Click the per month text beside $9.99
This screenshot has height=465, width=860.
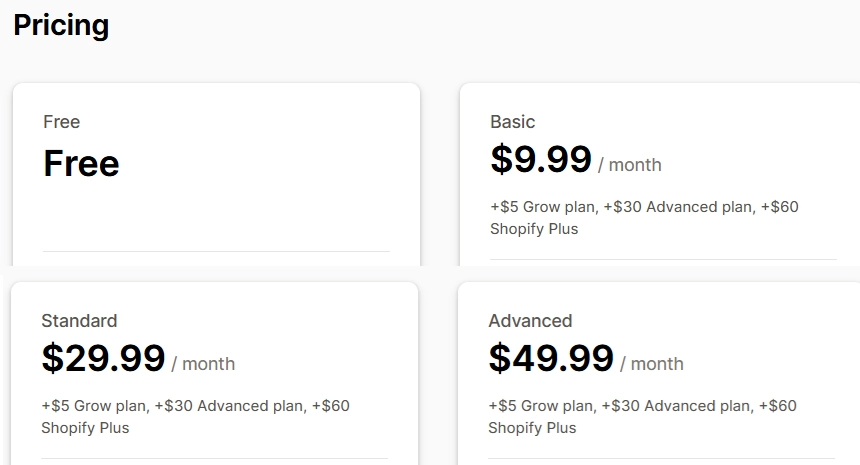(630, 165)
